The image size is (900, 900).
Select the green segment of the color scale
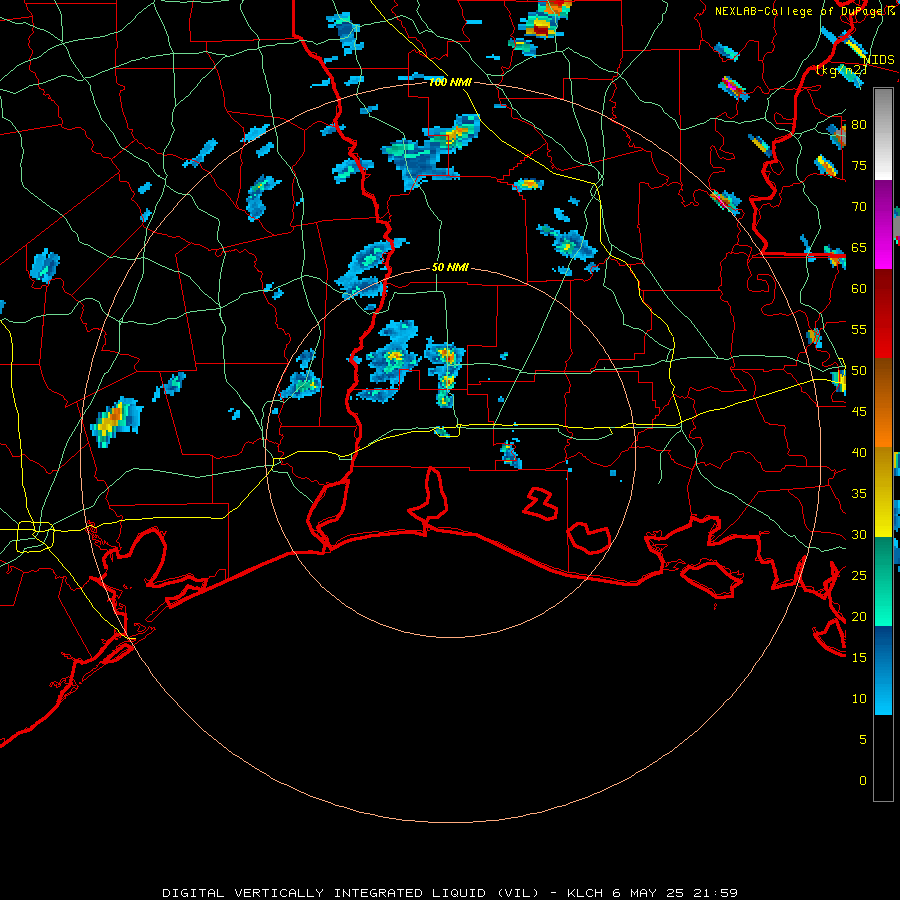point(883,581)
